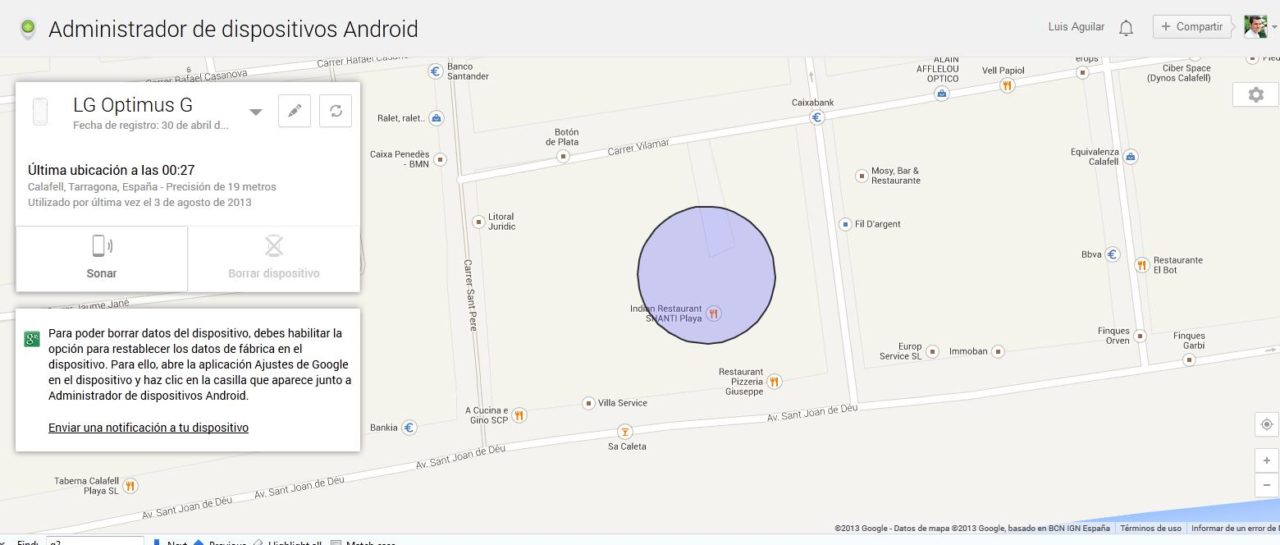The height and width of the screenshot is (545, 1280).
Task: Open Términos de uso link
Action: click(x=1151, y=528)
